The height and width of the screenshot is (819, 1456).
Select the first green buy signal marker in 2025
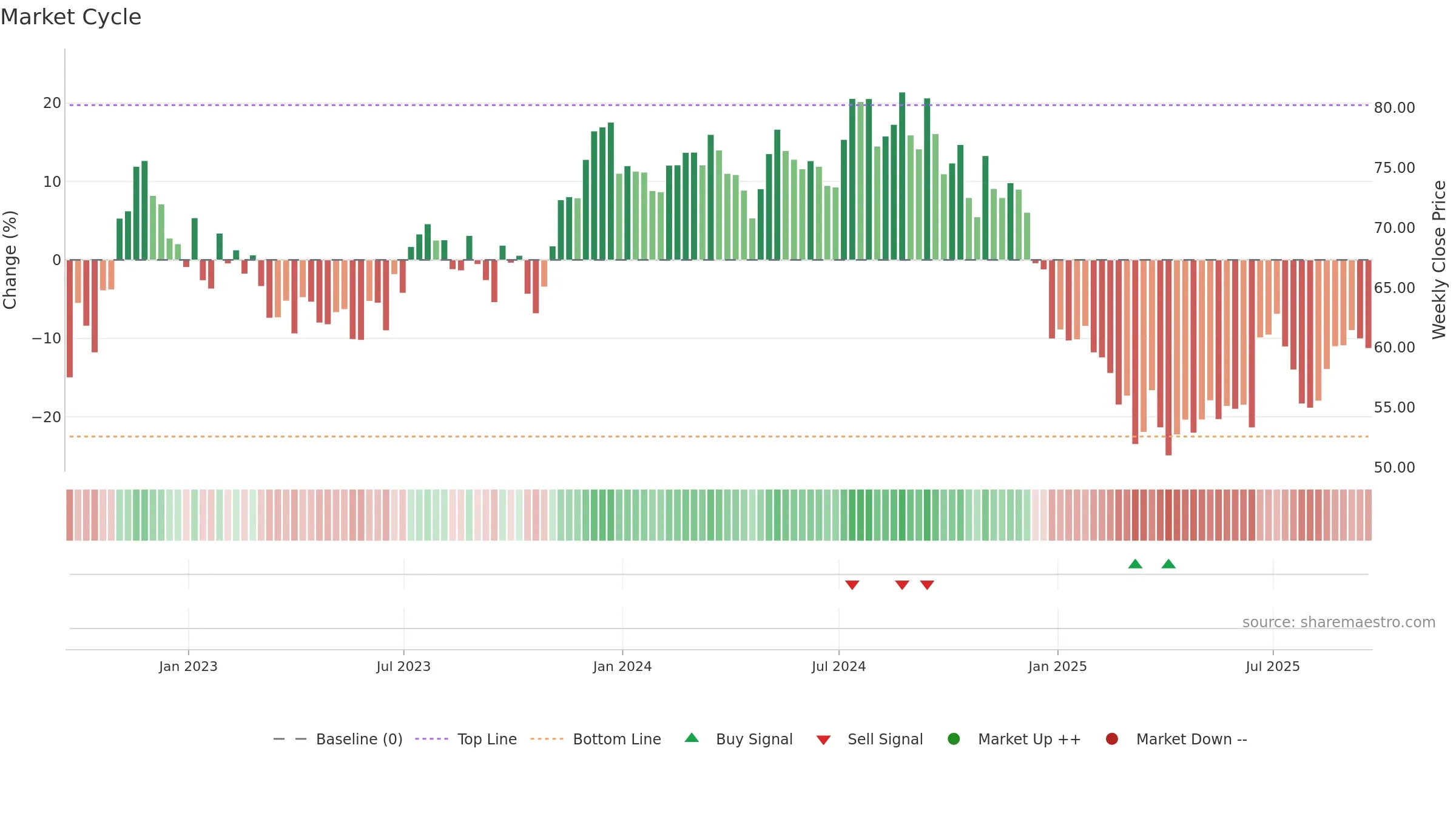pos(1135,564)
